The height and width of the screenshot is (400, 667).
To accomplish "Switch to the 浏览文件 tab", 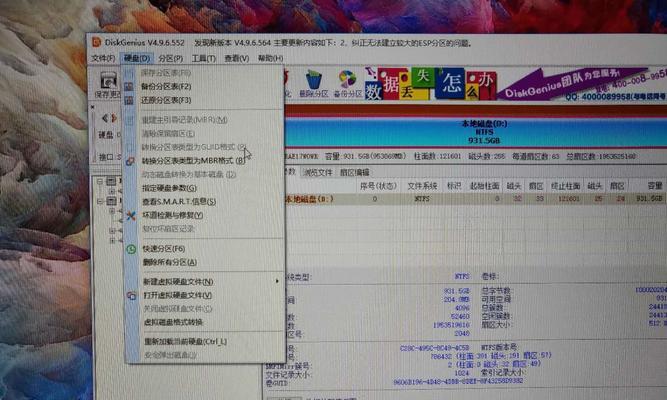I will pos(317,172).
